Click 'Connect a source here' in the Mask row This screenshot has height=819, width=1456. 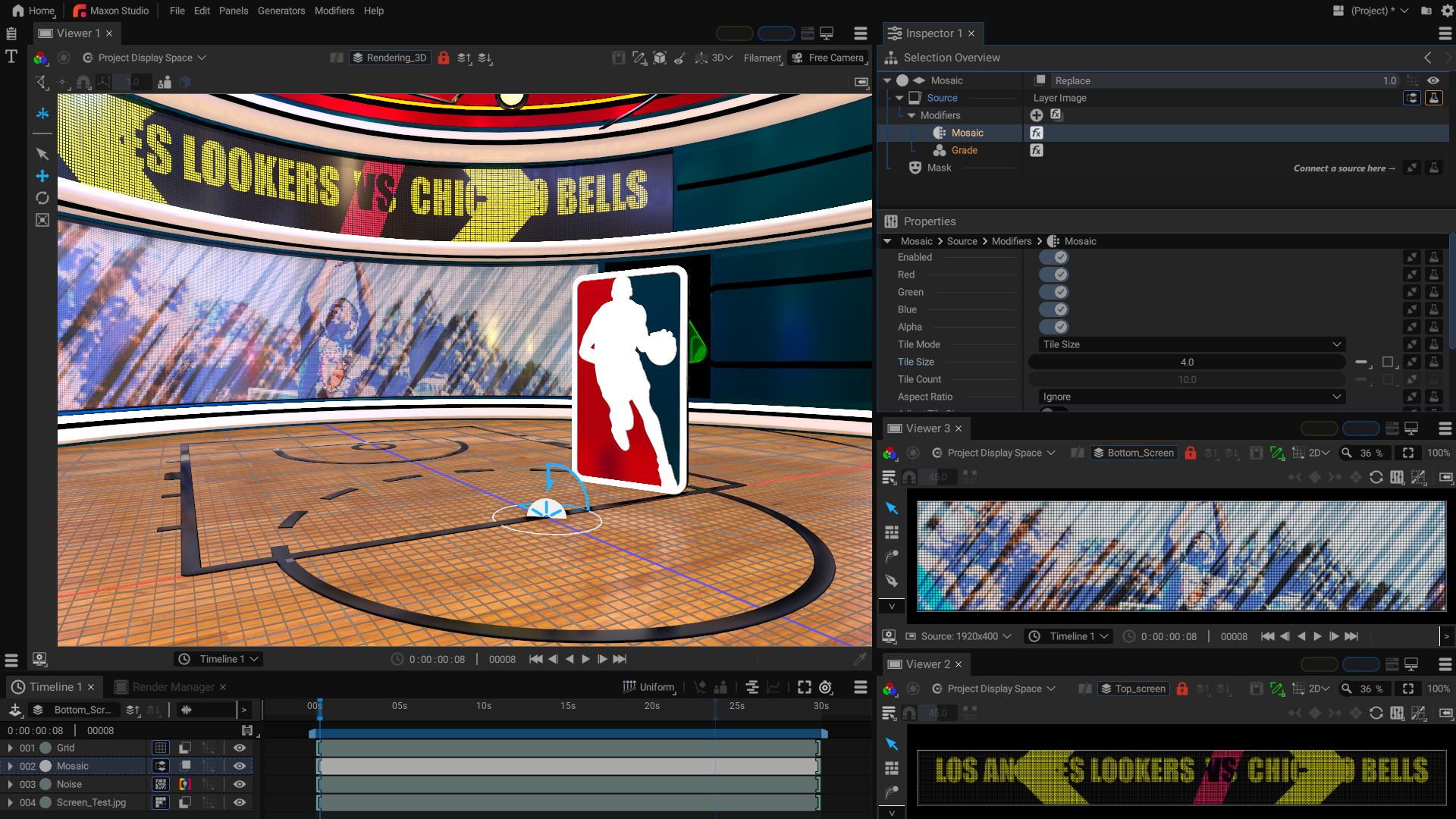pos(1345,168)
